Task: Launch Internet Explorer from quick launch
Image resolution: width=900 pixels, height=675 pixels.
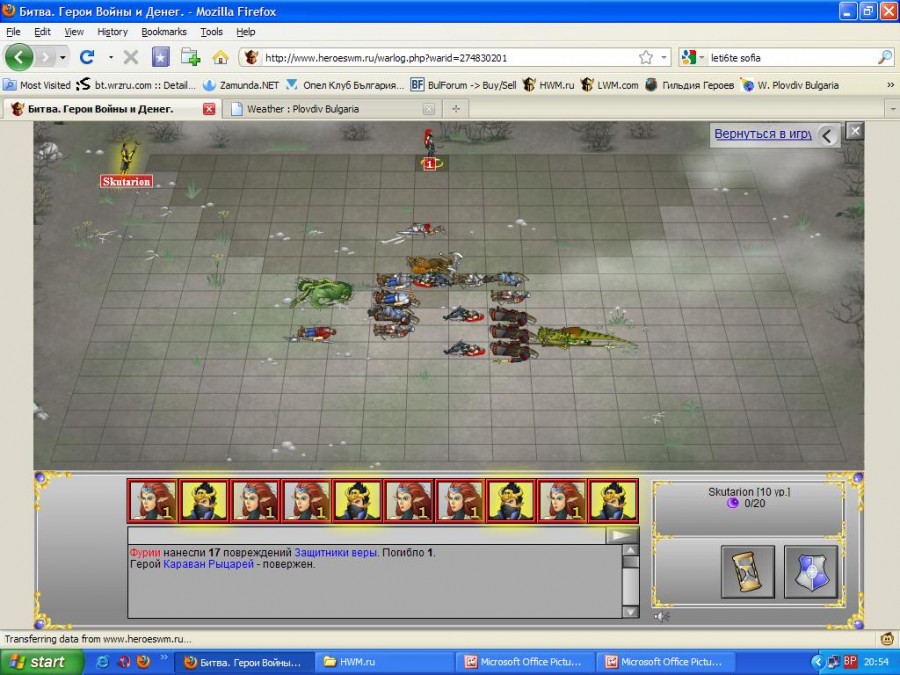Action: (x=102, y=662)
